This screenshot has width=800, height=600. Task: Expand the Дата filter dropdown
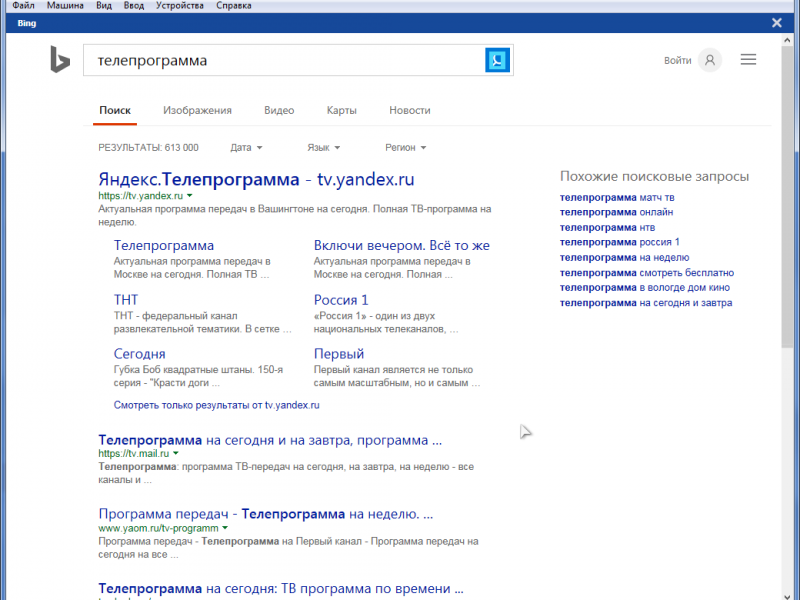click(x=246, y=147)
